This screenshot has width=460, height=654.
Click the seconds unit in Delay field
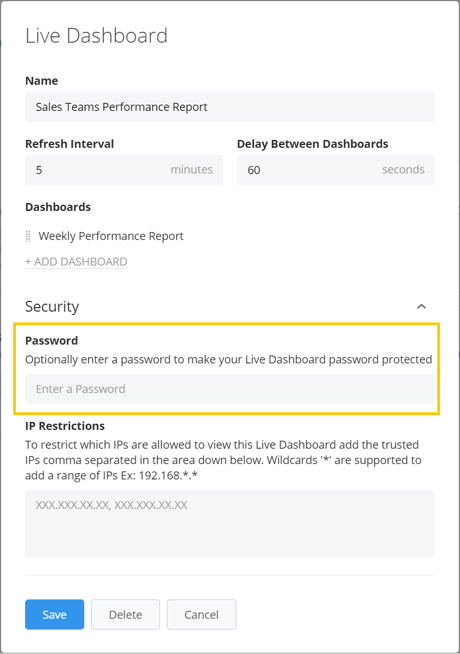coord(403,169)
